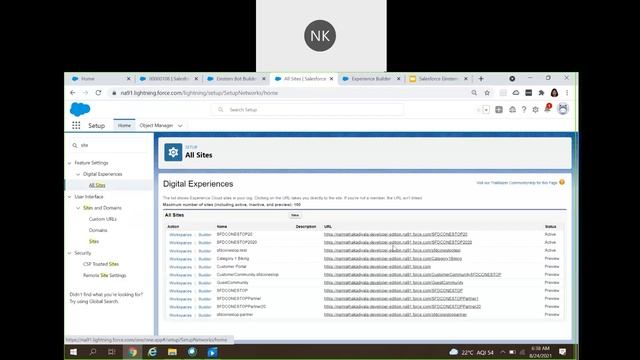The width and height of the screenshot is (640, 360).
Task: Show hidden system tray icons
Action: 503,352
